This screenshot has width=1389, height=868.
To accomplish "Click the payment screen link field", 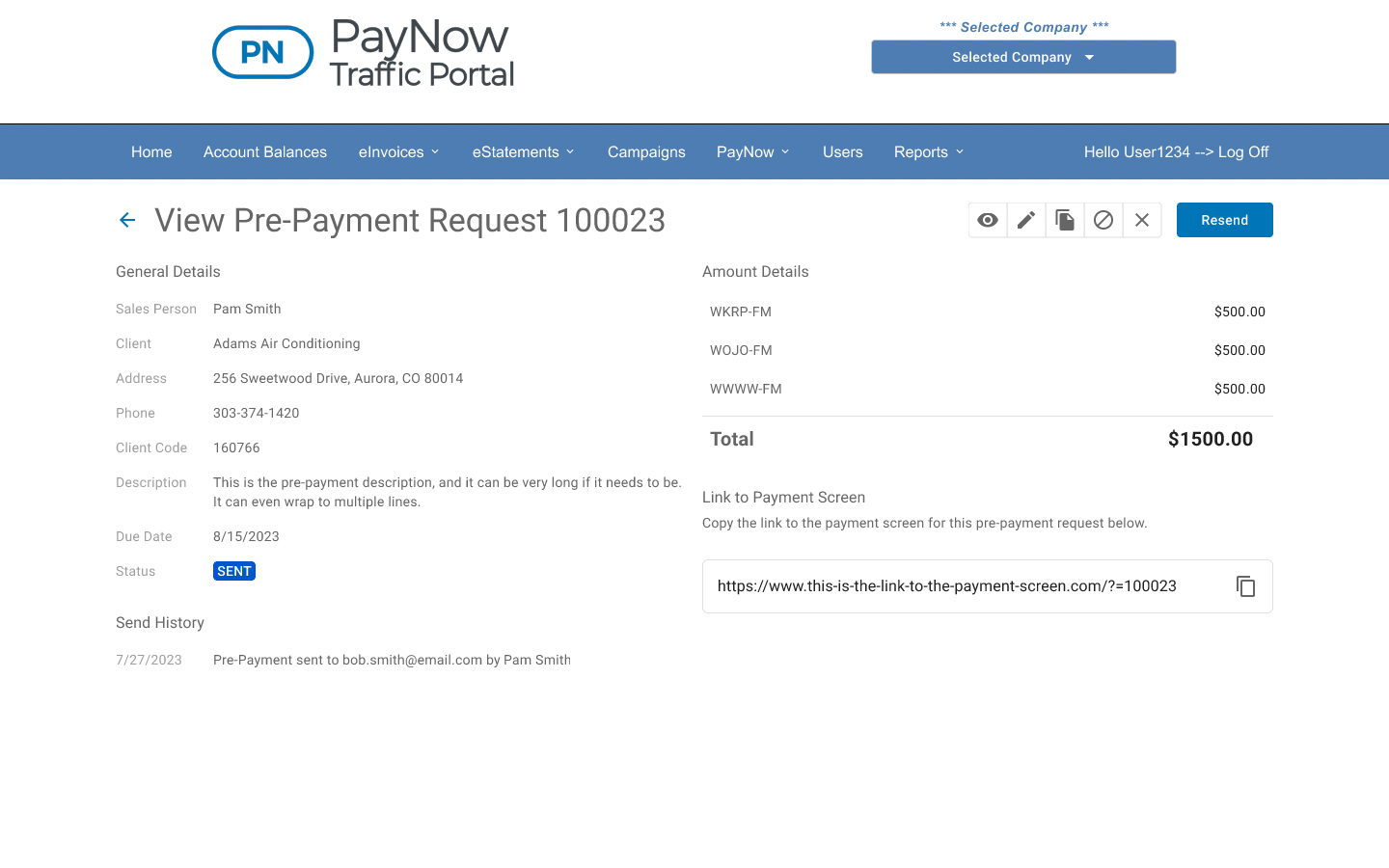I will tap(988, 586).
